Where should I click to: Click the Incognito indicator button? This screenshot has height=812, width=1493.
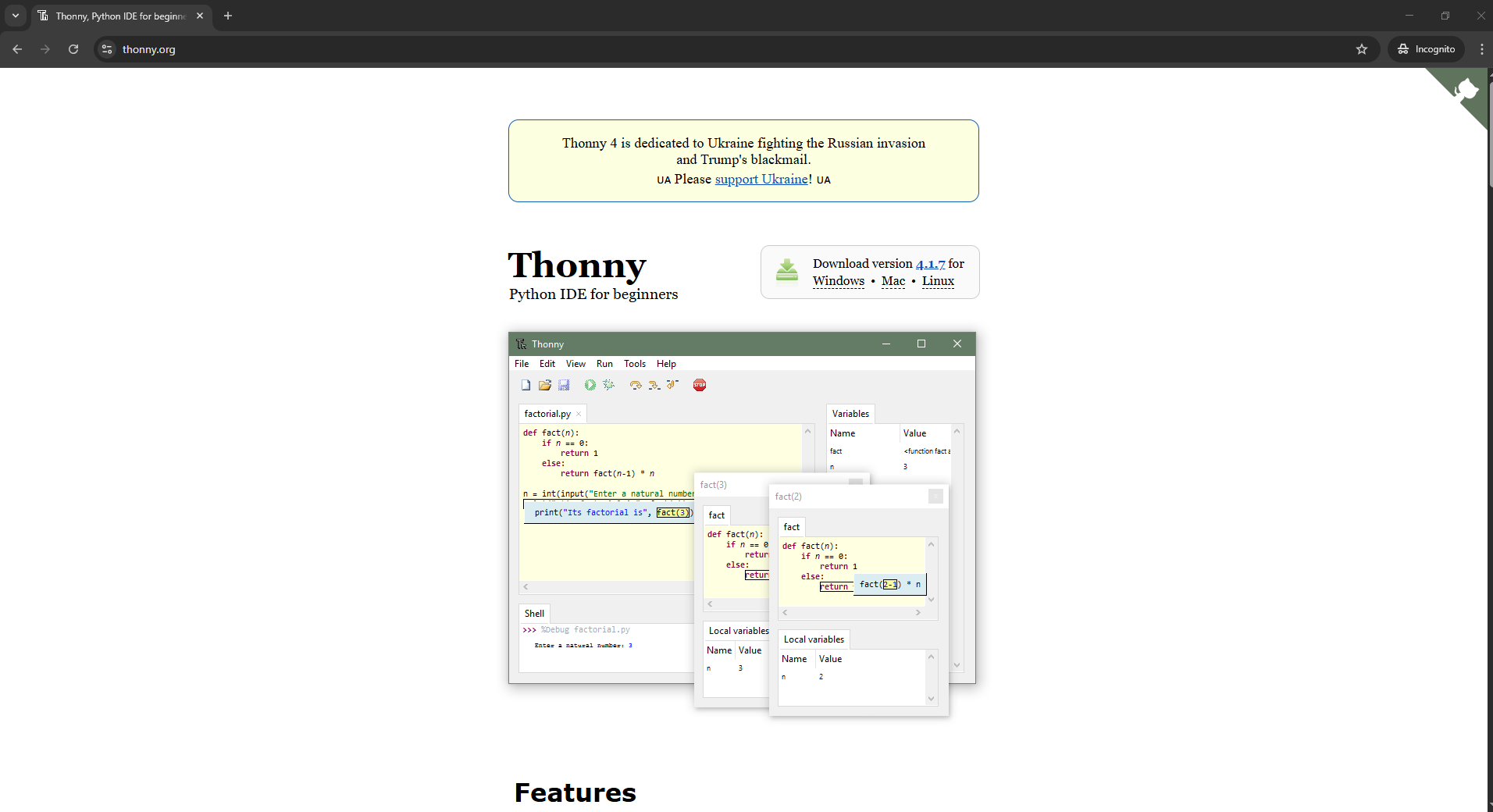point(1426,49)
